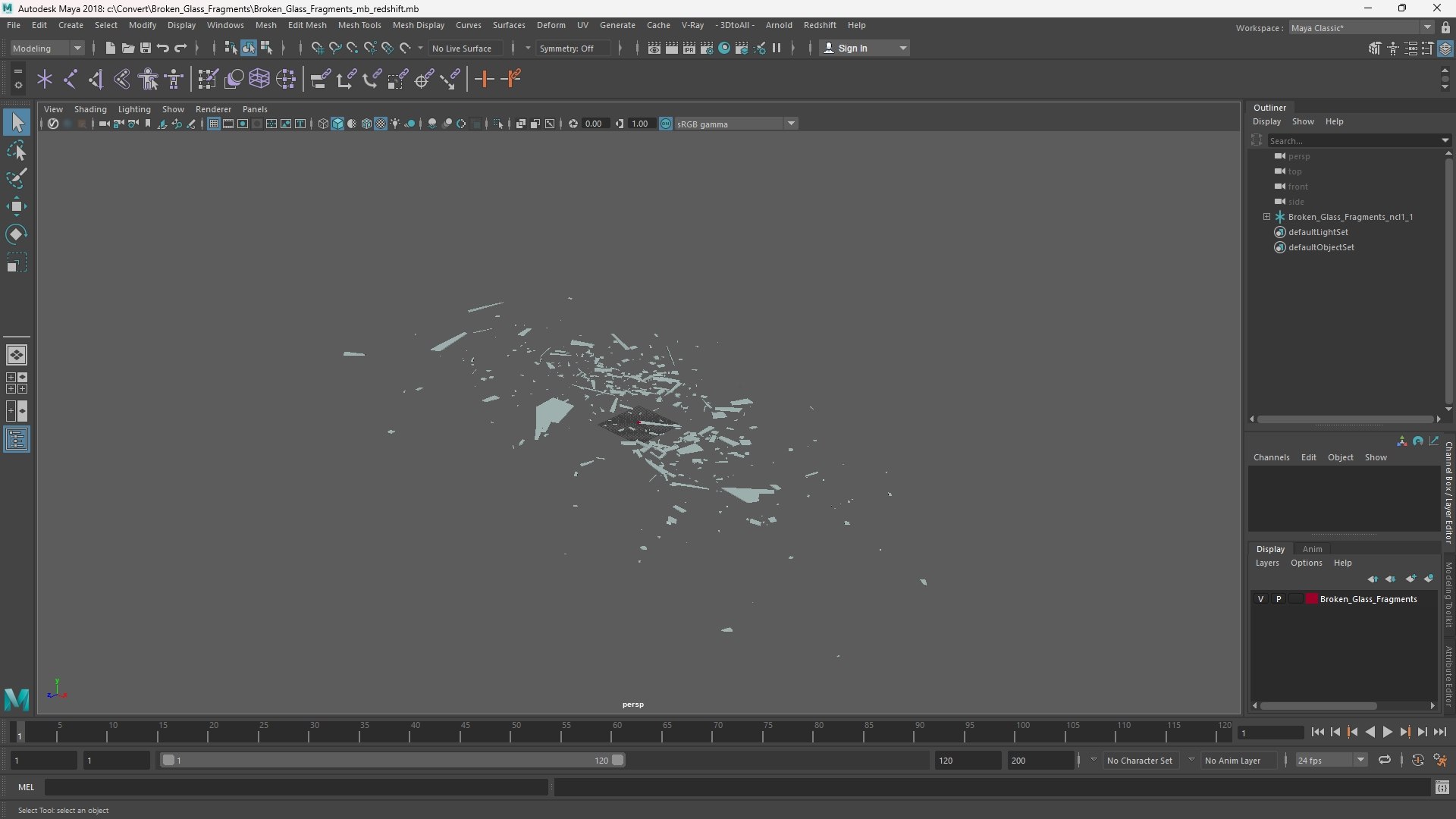Click the red color swatch on Broken_Glass_Fragments layer
This screenshot has height=819, width=1456.
point(1312,599)
